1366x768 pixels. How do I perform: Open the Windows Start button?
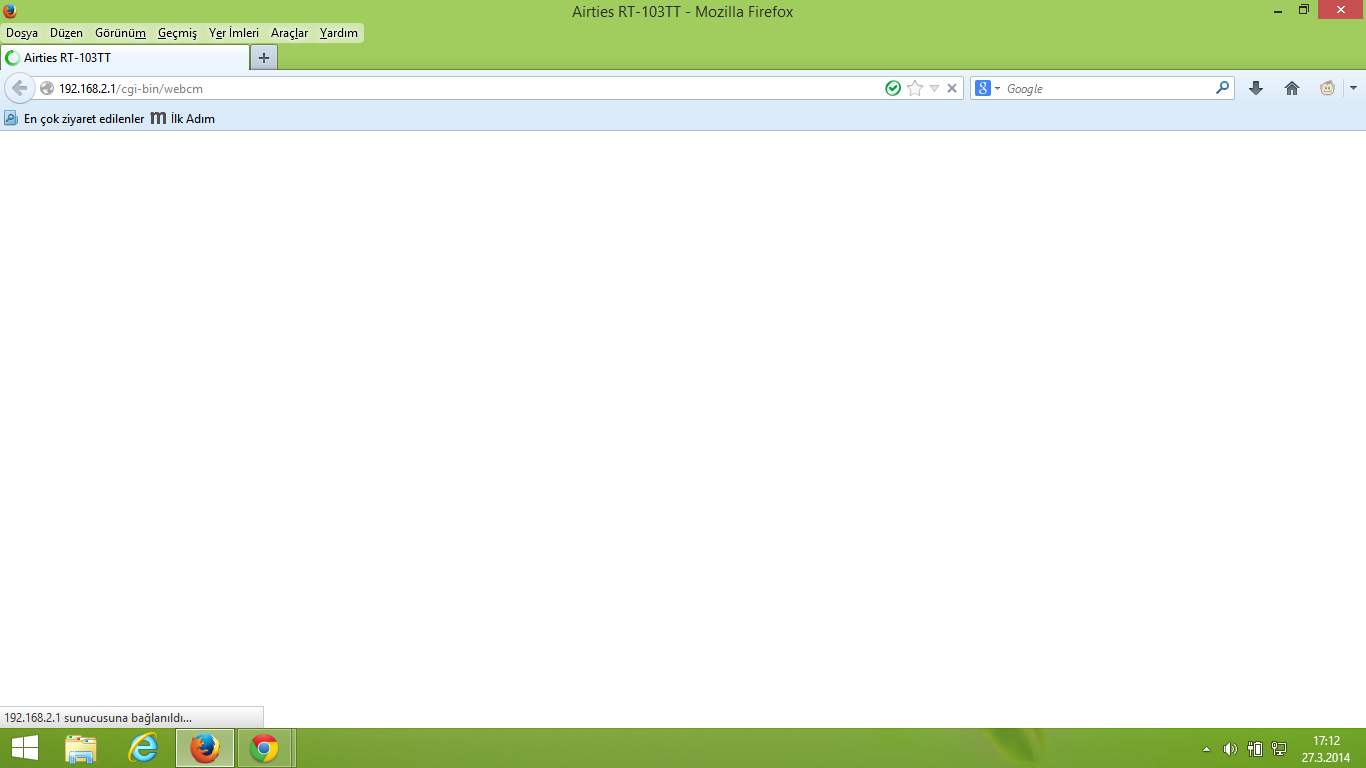25,748
